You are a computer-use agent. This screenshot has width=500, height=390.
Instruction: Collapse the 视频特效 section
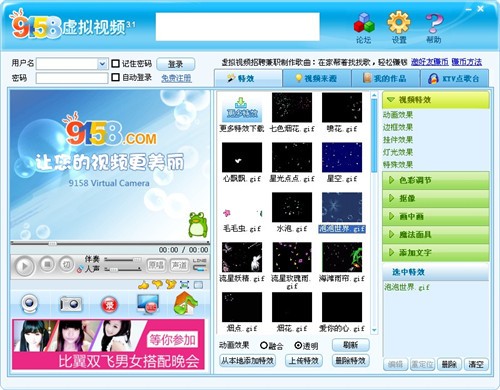pyautogui.click(x=435, y=100)
